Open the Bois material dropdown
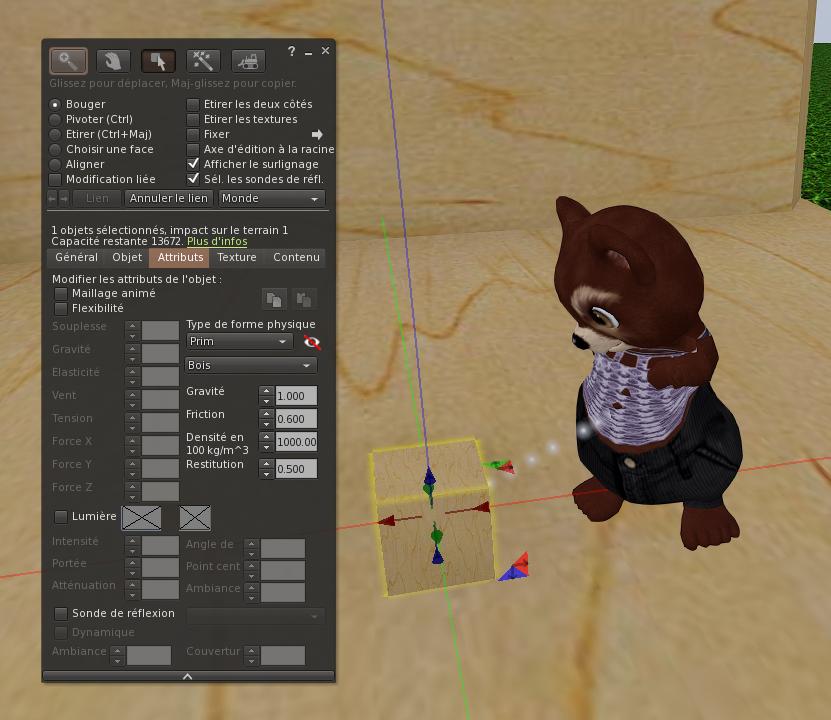831x720 pixels. click(251, 366)
